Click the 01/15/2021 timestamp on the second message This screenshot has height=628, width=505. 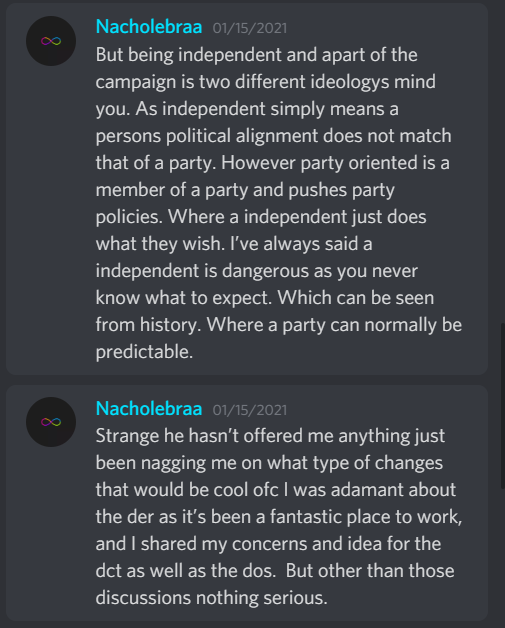click(x=250, y=410)
